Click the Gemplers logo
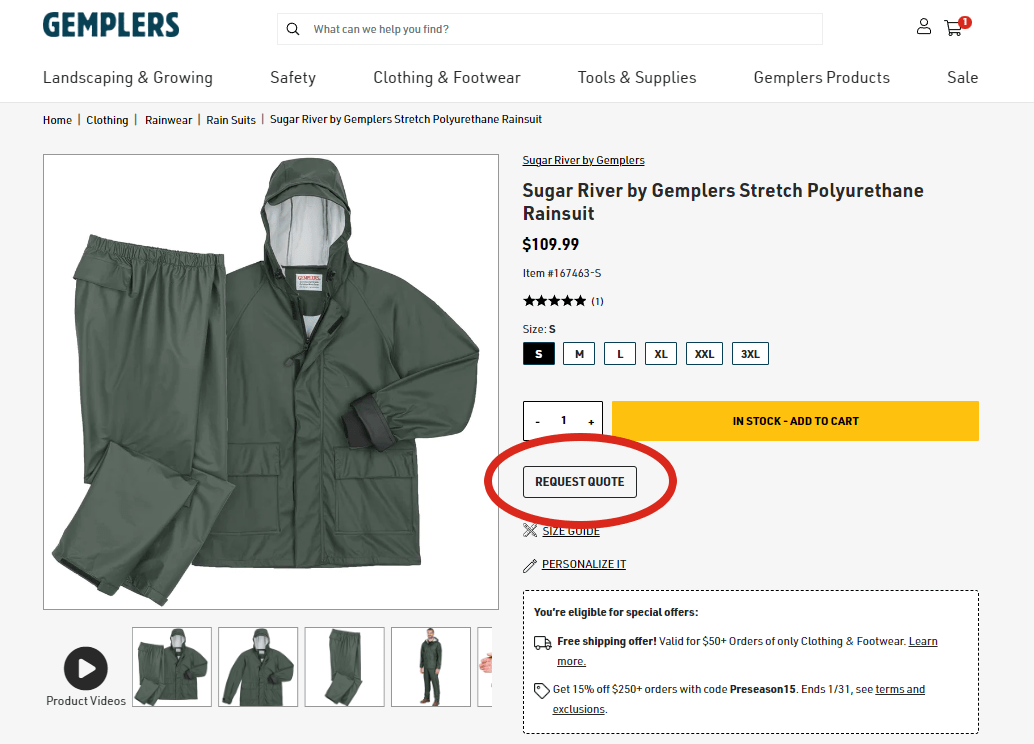 tap(110, 25)
